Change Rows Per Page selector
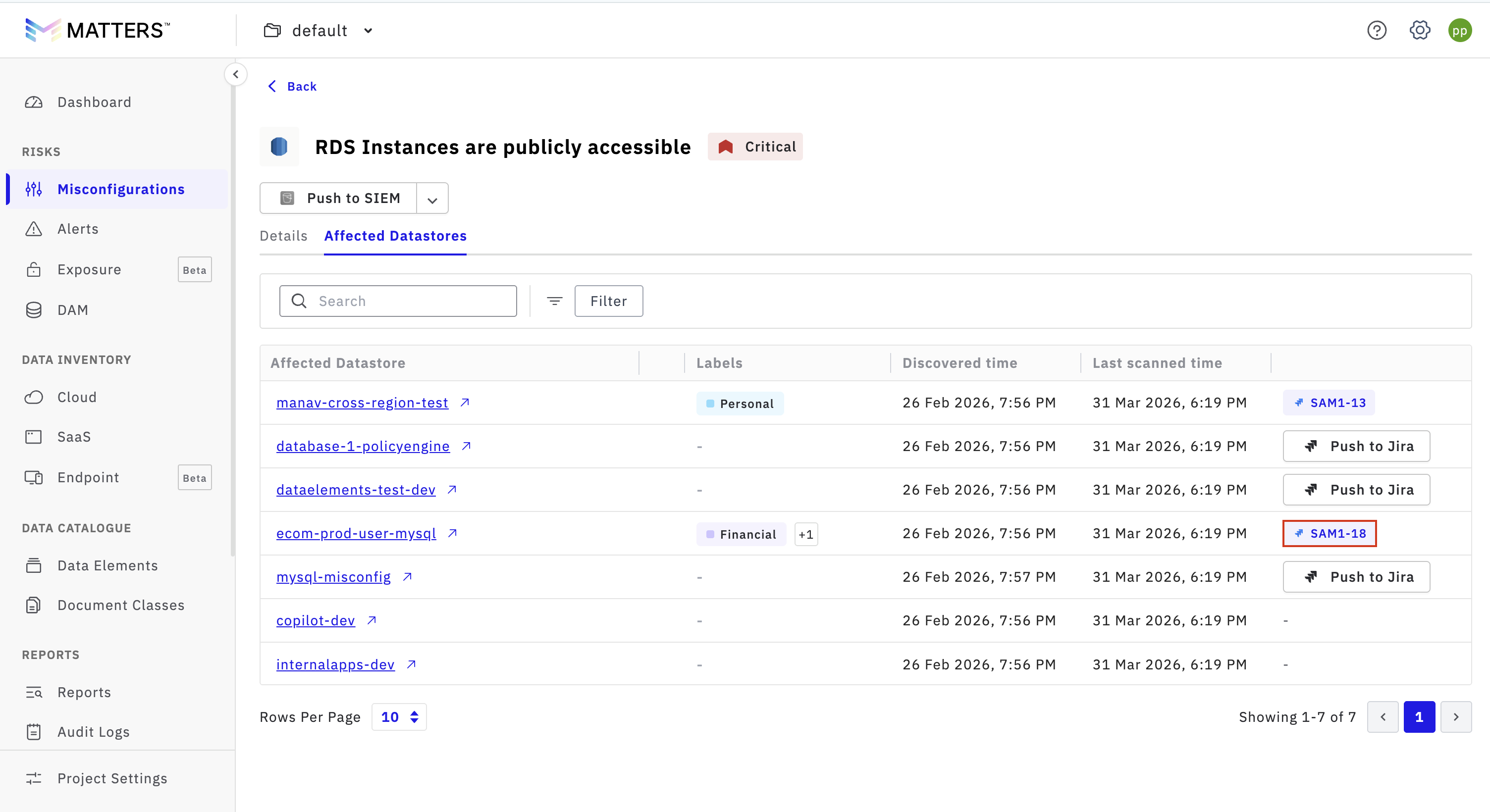 click(x=399, y=717)
